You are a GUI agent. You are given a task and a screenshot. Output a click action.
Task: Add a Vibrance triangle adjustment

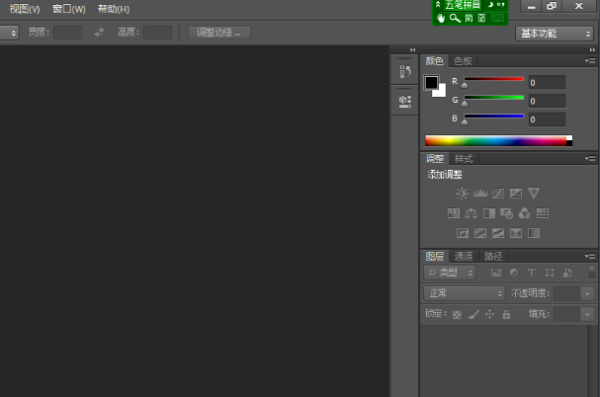pos(534,193)
